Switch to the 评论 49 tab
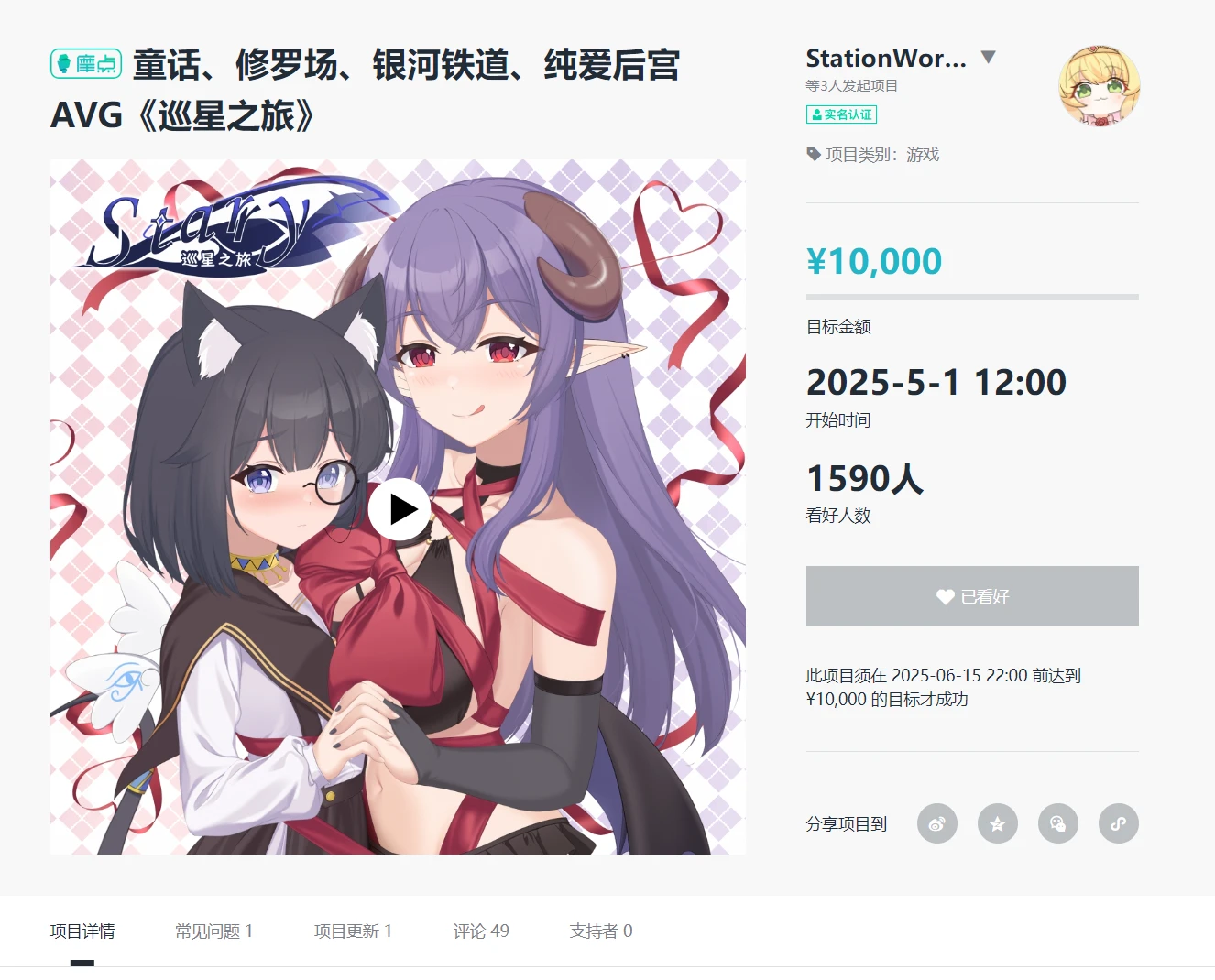The height and width of the screenshot is (980, 1215). pyautogui.click(x=481, y=931)
